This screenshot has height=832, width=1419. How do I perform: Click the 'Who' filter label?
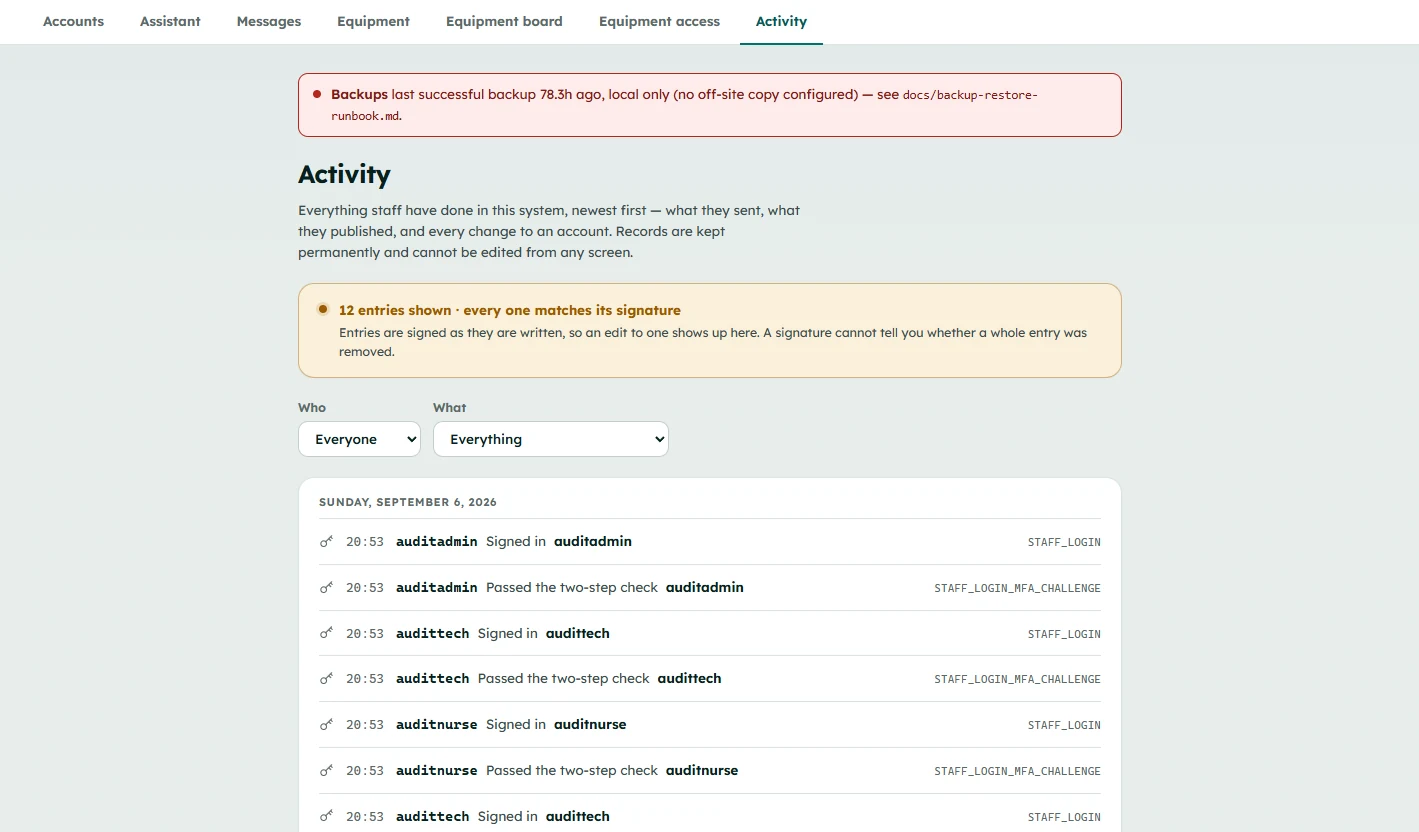pyautogui.click(x=312, y=407)
